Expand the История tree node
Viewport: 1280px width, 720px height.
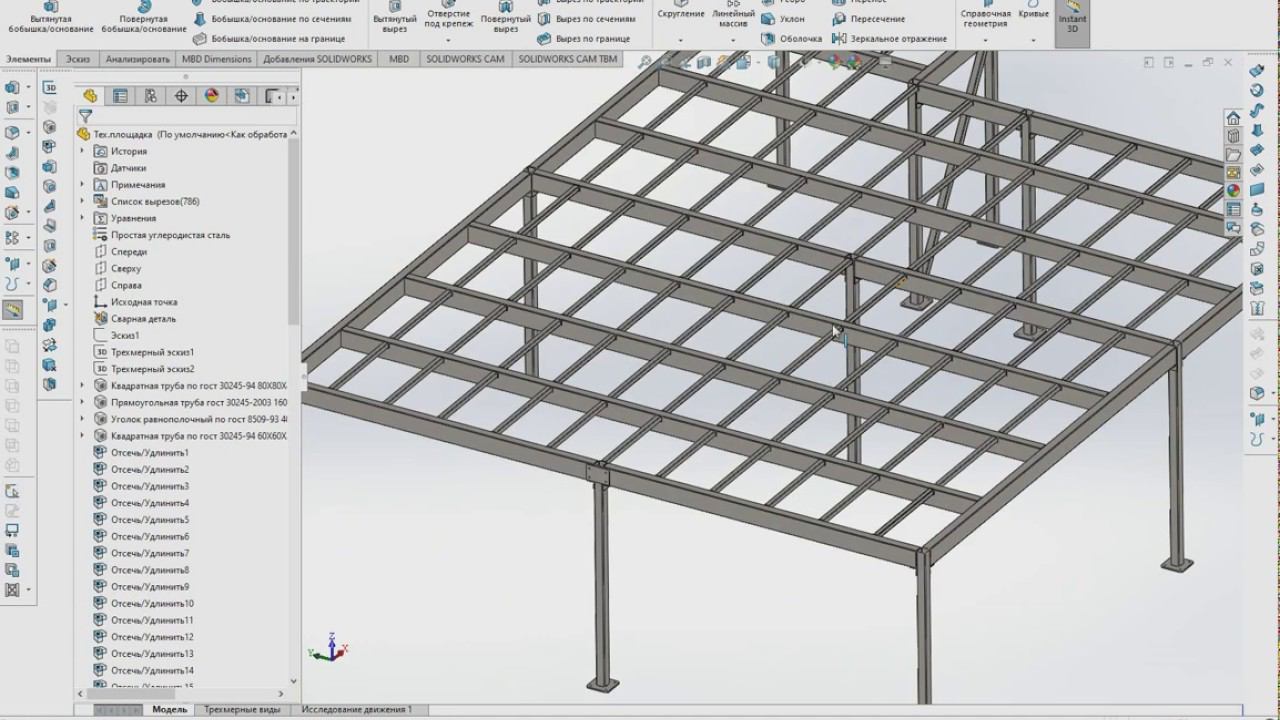(82, 151)
